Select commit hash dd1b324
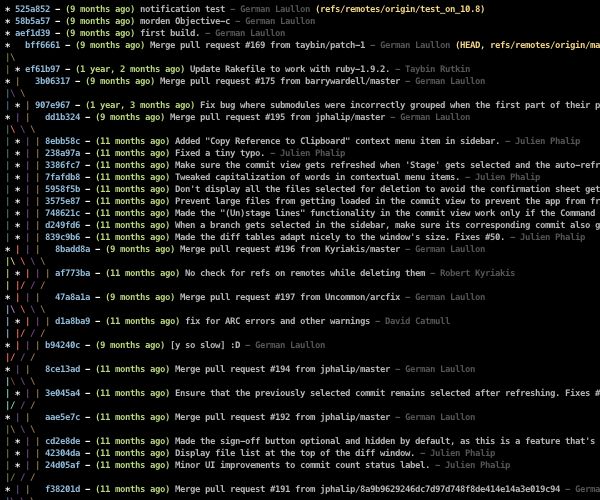 coord(63,117)
